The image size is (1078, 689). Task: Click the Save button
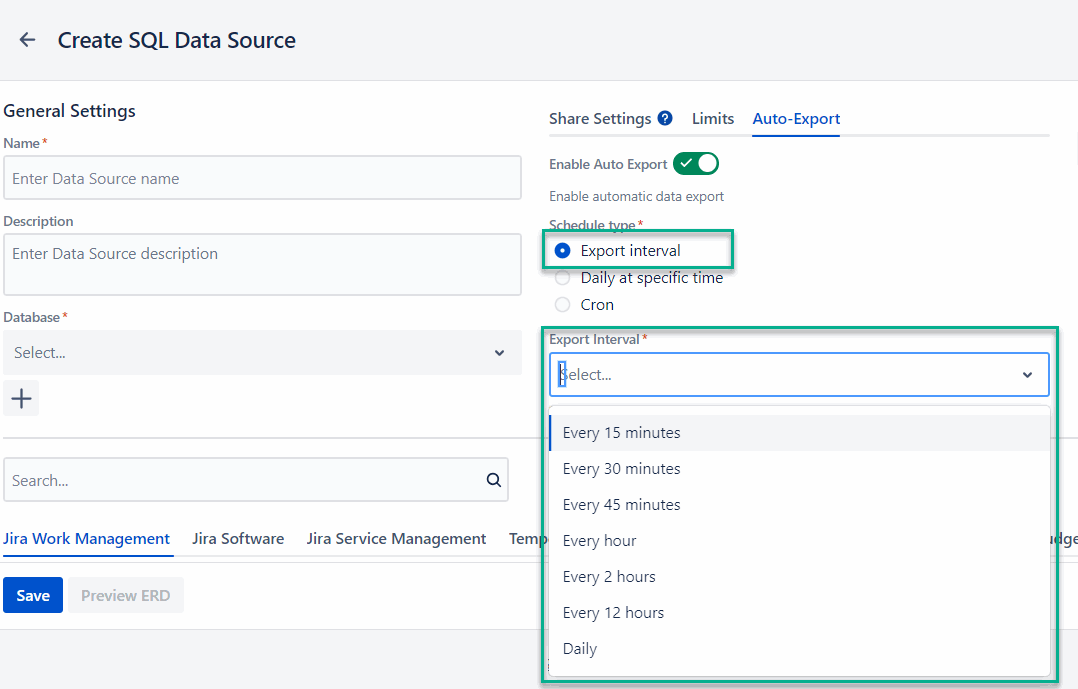point(33,595)
